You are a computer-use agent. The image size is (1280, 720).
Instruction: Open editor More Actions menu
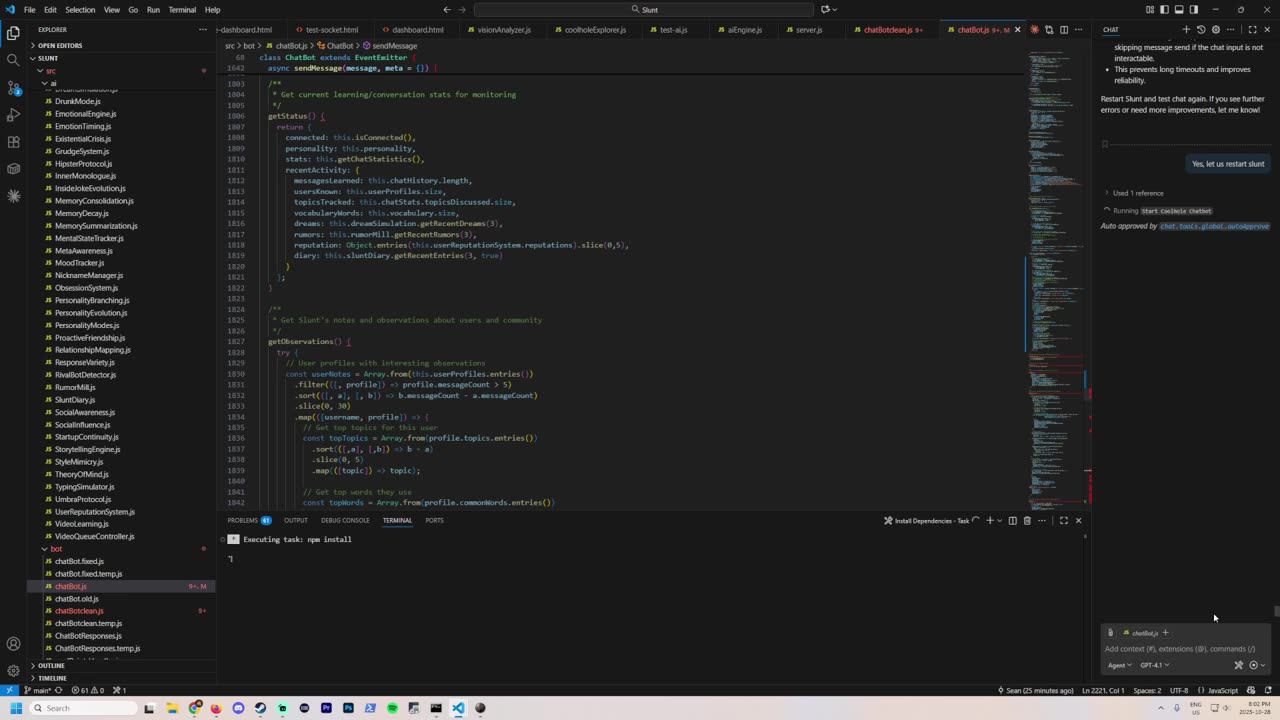pos(1078,30)
